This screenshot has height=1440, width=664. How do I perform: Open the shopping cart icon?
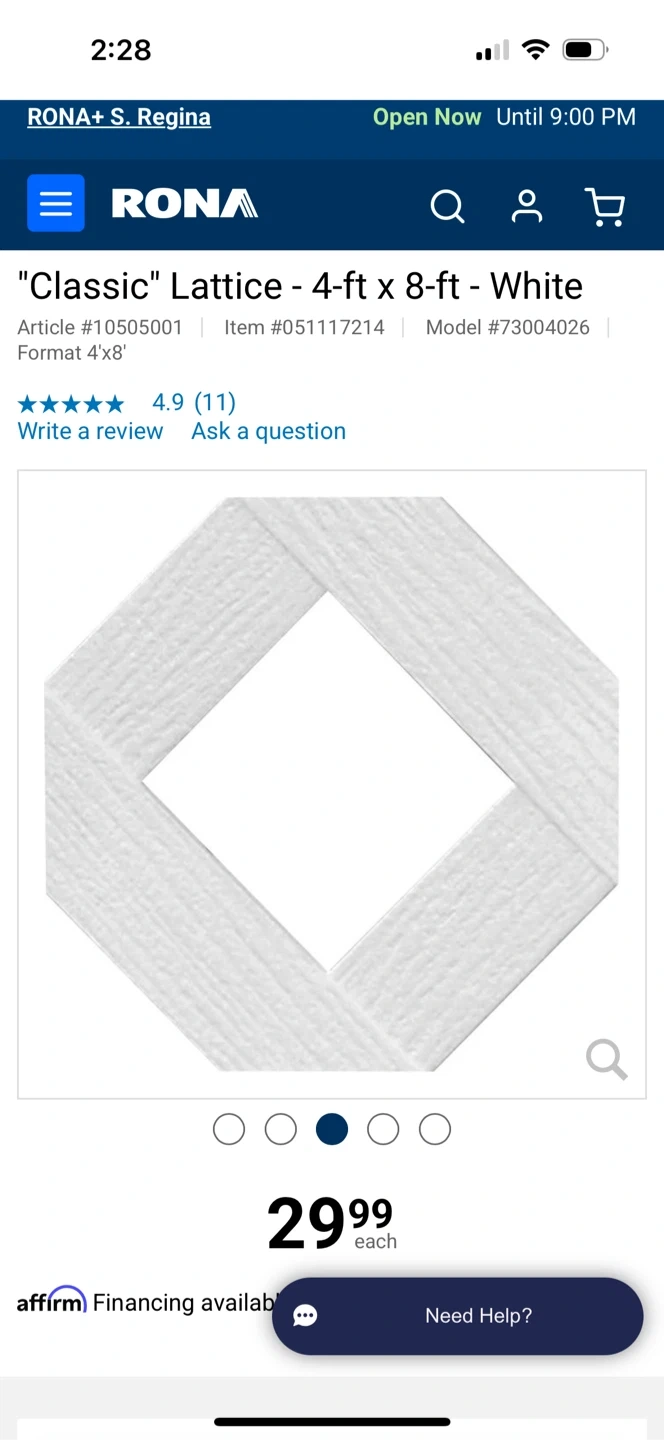coord(605,206)
